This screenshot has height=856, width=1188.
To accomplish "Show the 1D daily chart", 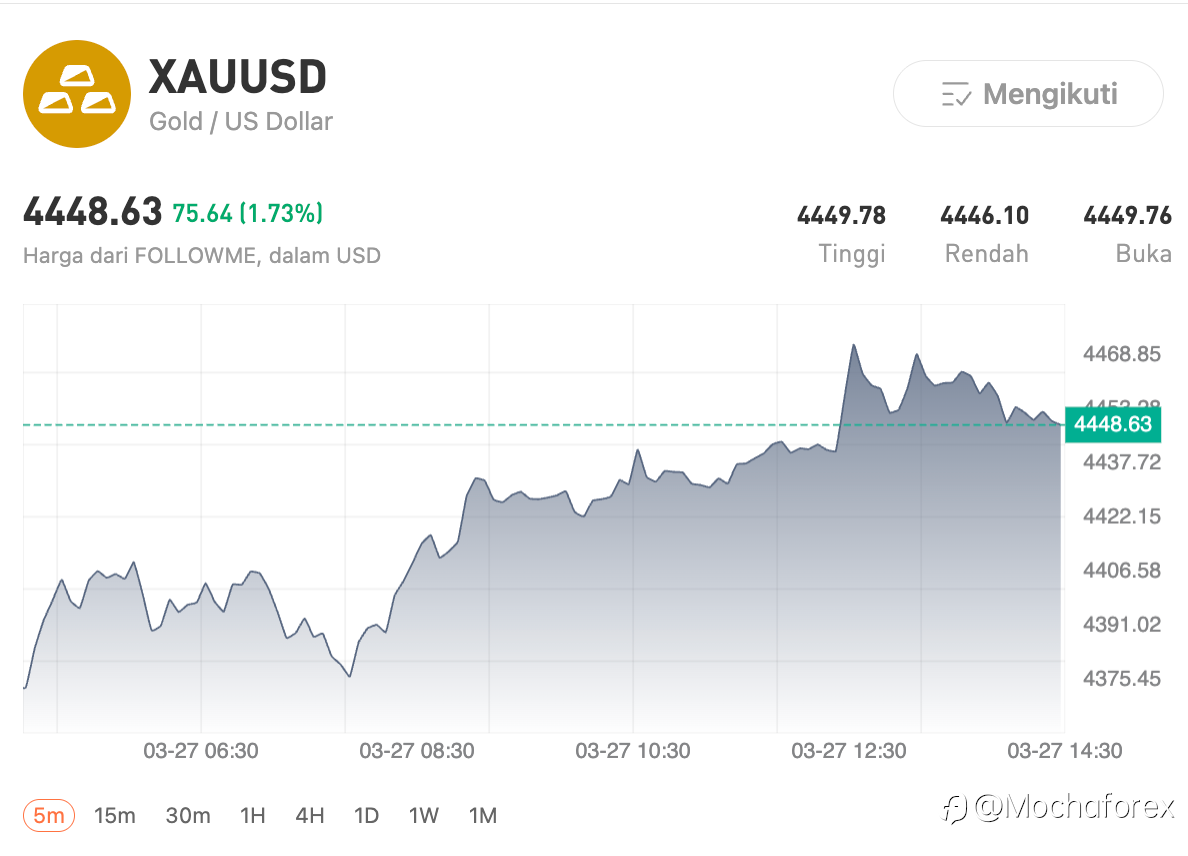I will [366, 816].
